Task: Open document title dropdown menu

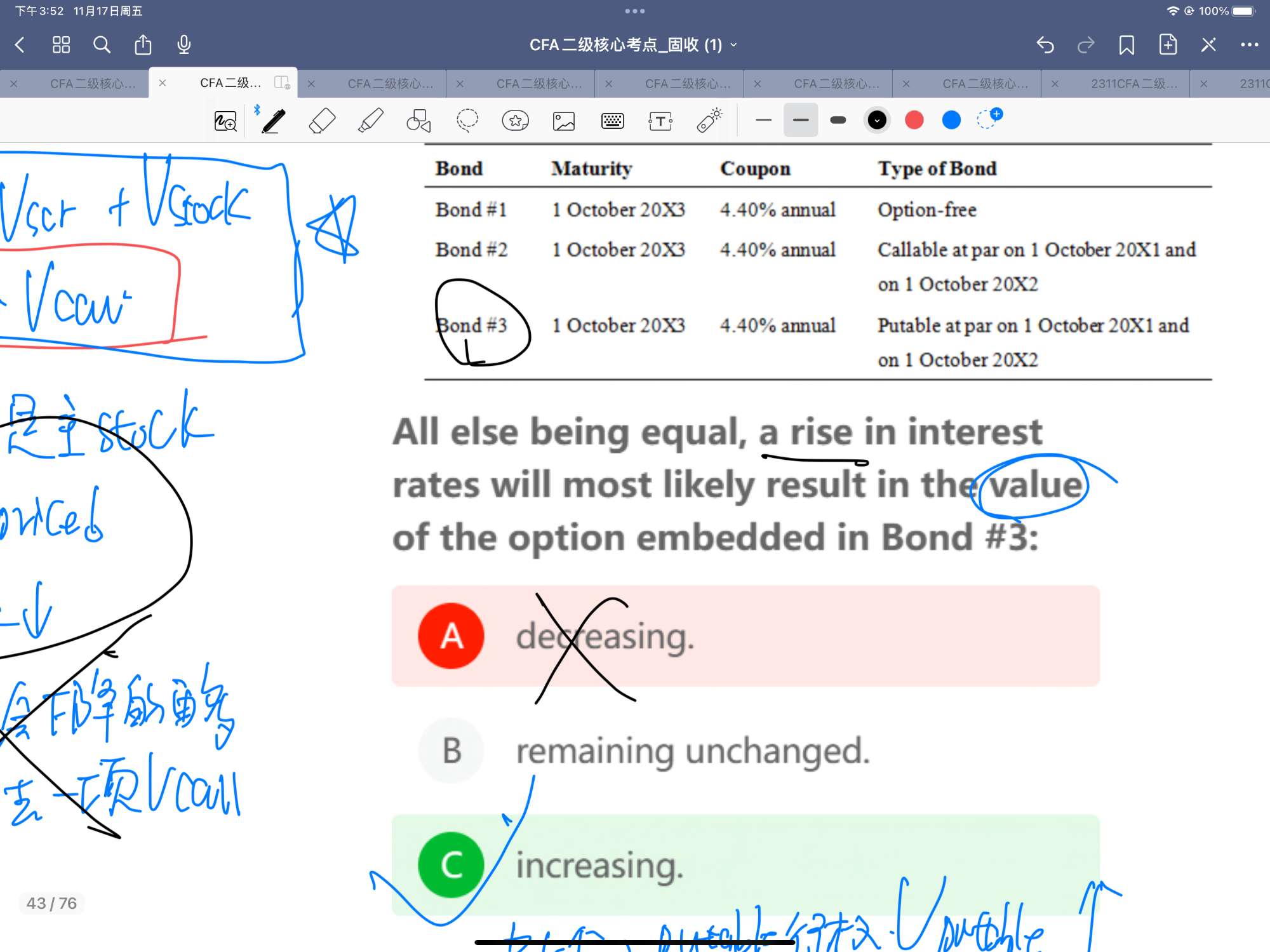Action: pos(633,45)
